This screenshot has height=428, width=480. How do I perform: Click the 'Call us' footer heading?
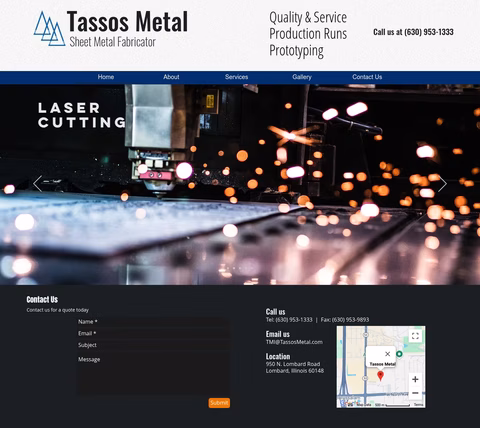coord(275,312)
